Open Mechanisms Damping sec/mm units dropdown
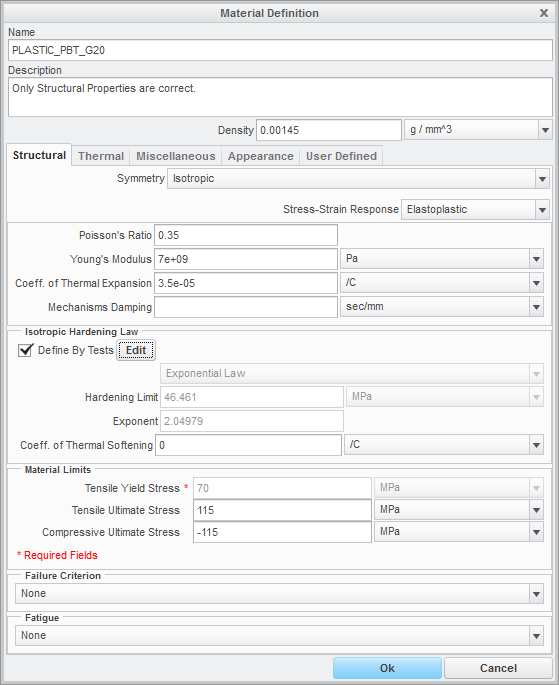 pos(442,307)
